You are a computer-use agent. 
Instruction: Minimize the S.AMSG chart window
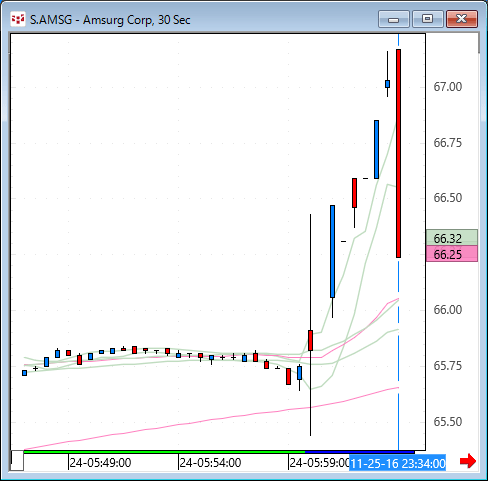[x=394, y=19]
